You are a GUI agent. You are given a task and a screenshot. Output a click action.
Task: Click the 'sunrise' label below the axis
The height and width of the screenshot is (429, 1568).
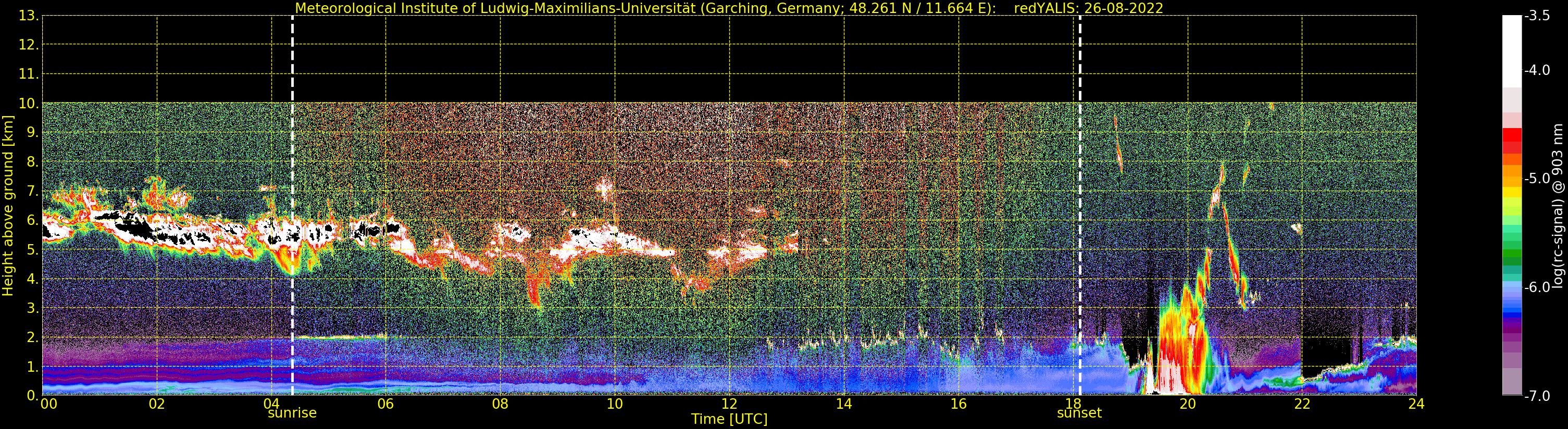tap(292, 413)
